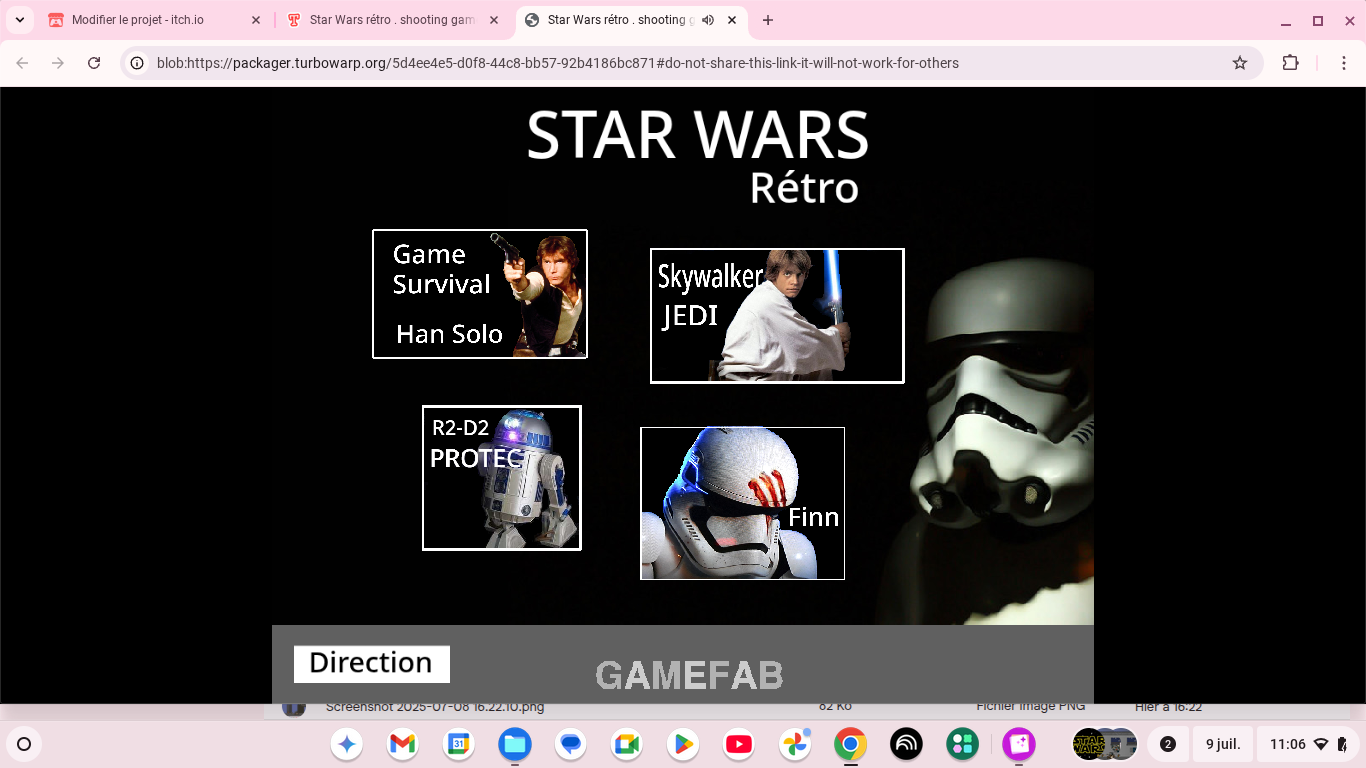
Task: Open the Star Wars screenshot thumbnails in the shelf holding area
Action: pyautogui.click(x=1105, y=744)
